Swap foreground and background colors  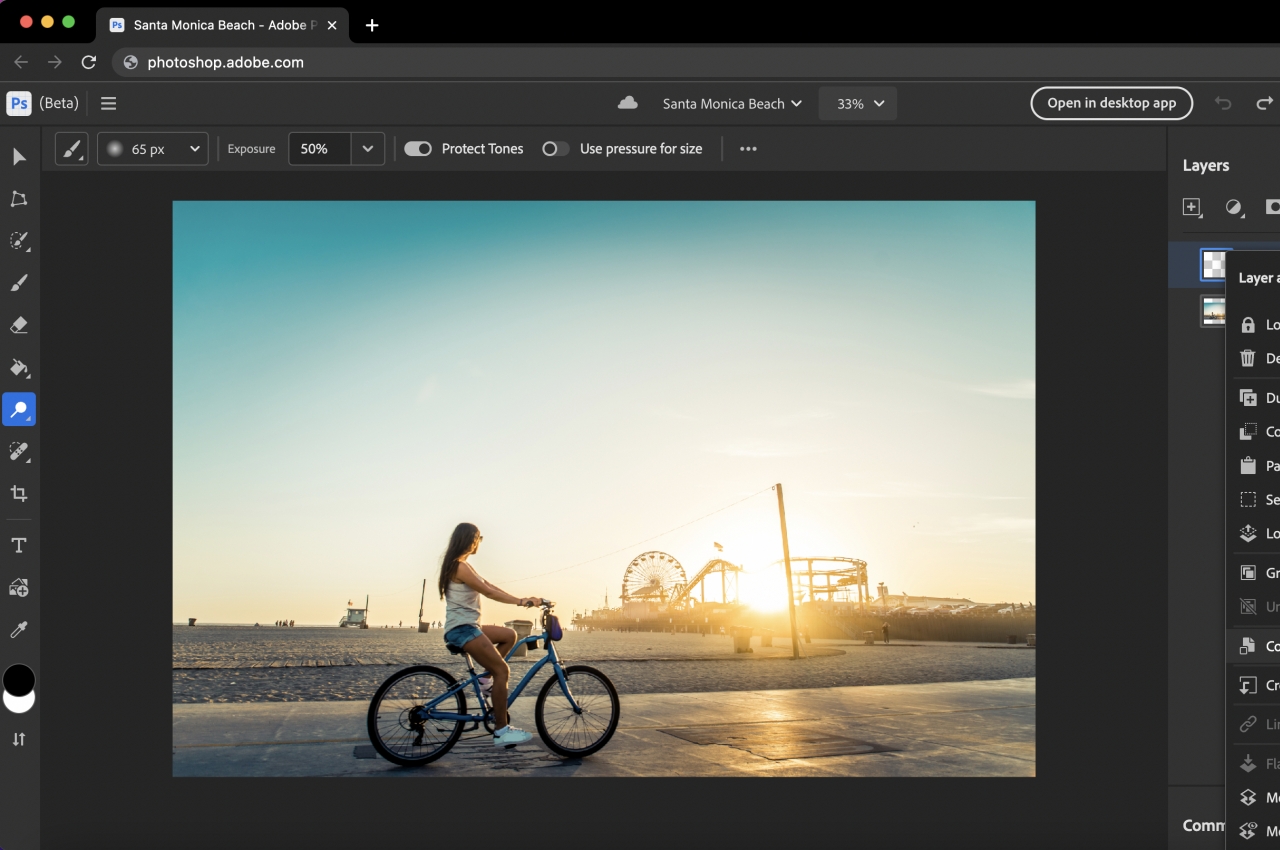(x=19, y=739)
